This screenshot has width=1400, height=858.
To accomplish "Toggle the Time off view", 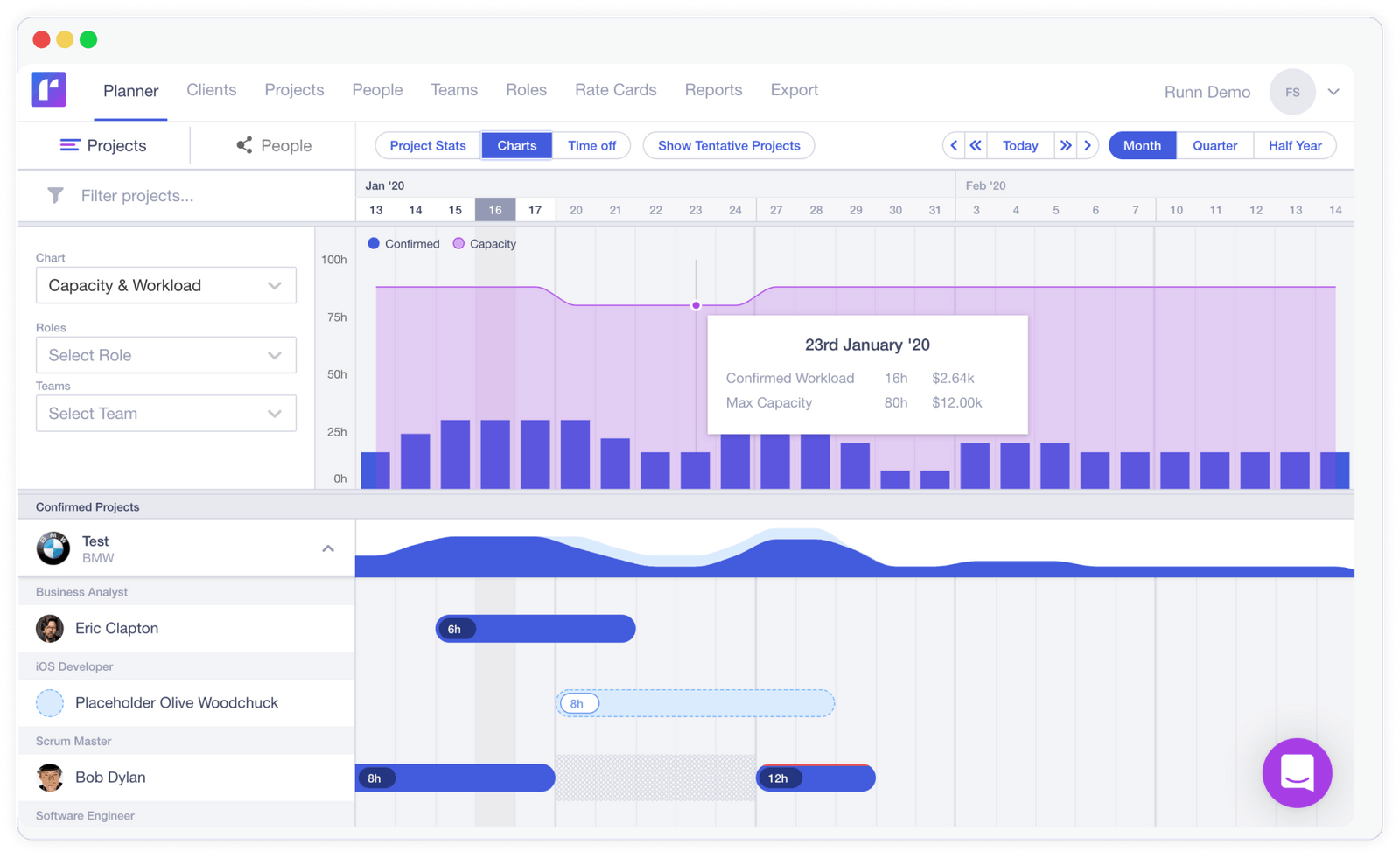I will [591, 145].
